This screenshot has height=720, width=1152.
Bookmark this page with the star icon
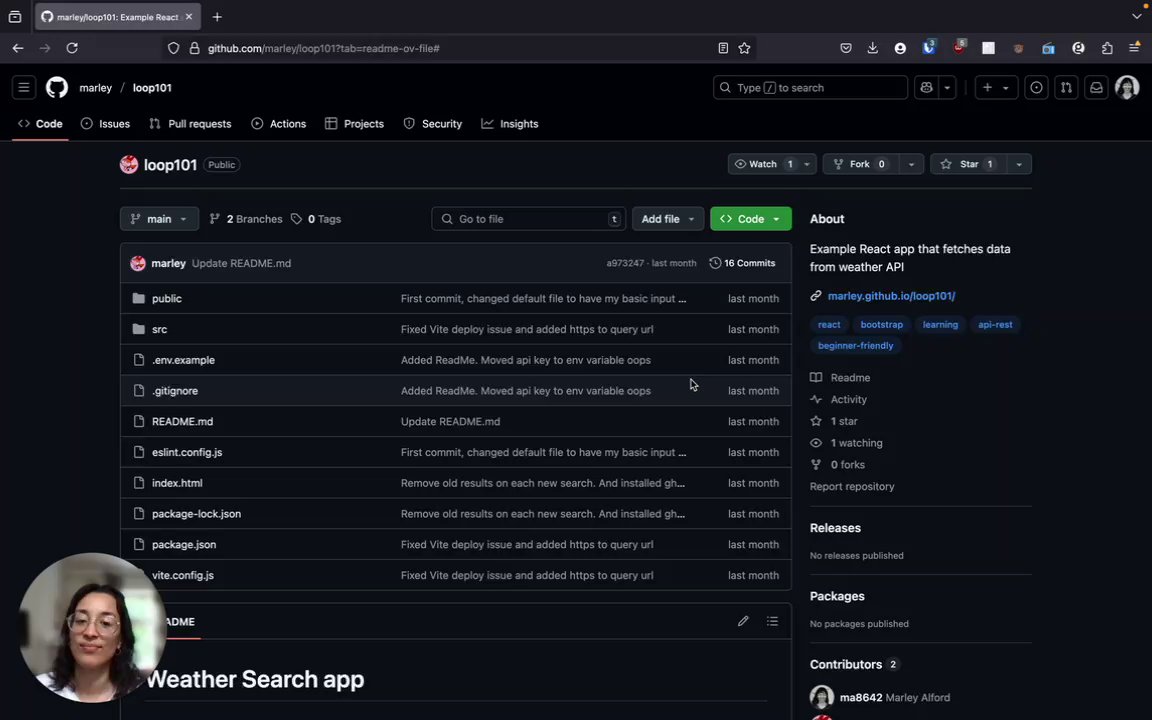(744, 48)
